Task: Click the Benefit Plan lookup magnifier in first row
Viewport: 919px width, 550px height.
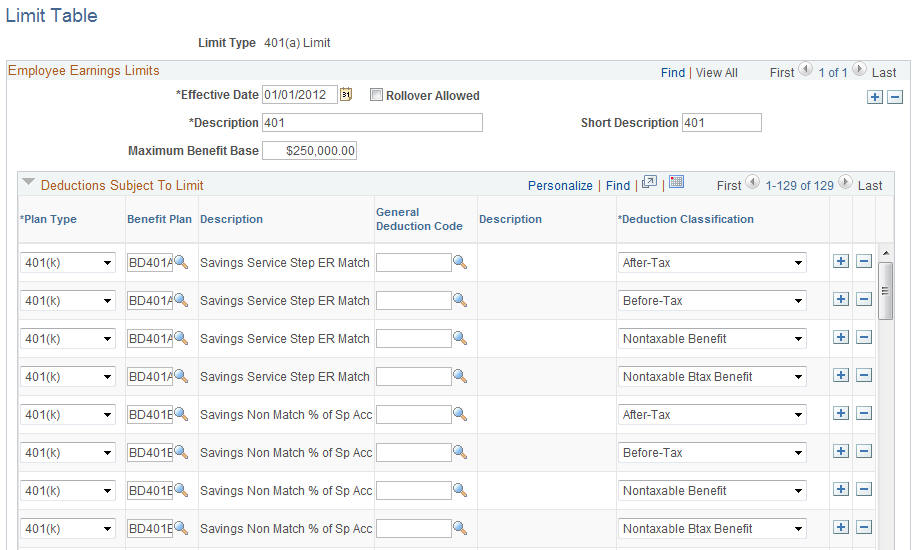Action: (181, 262)
